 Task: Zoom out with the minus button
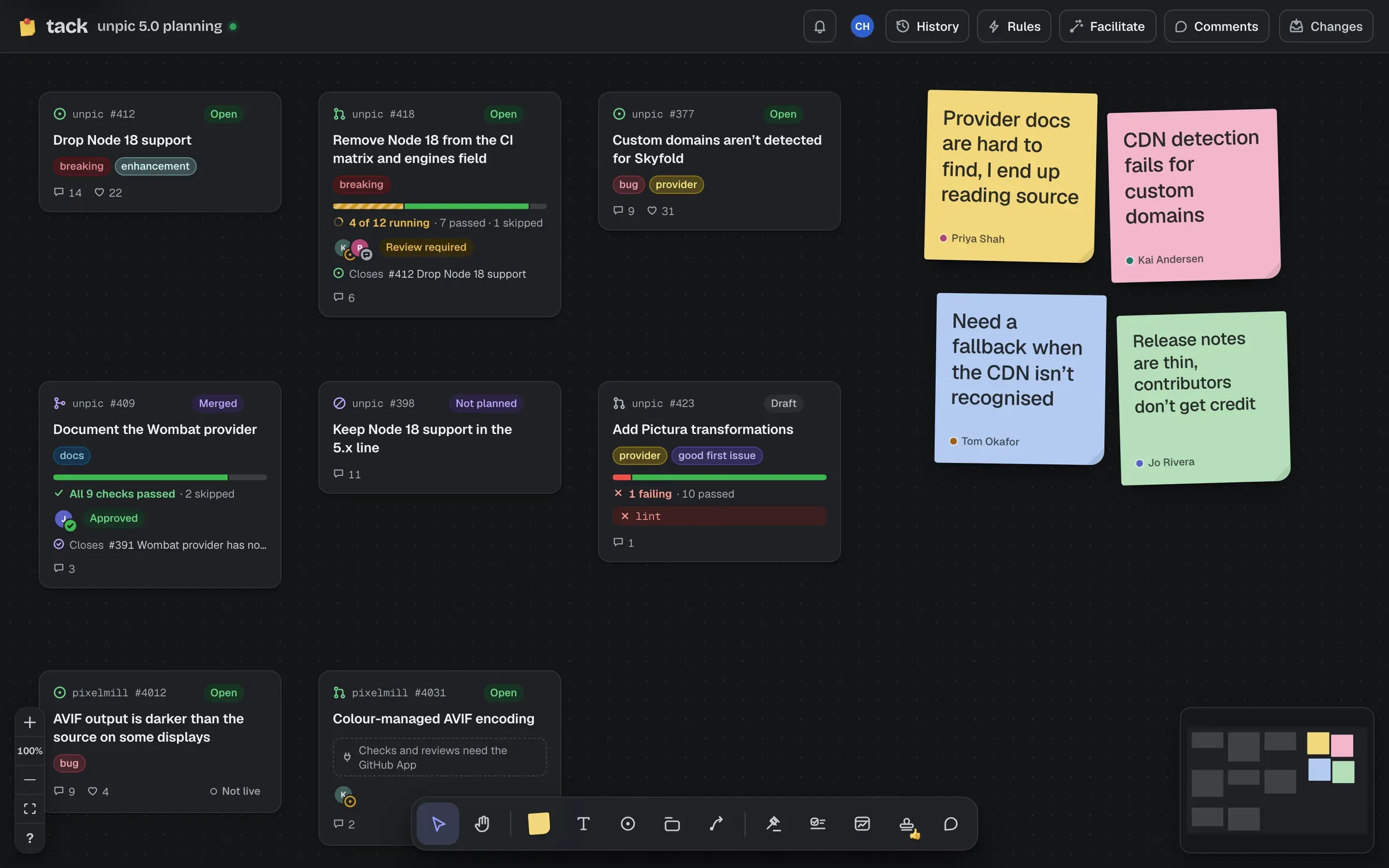point(30,779)
